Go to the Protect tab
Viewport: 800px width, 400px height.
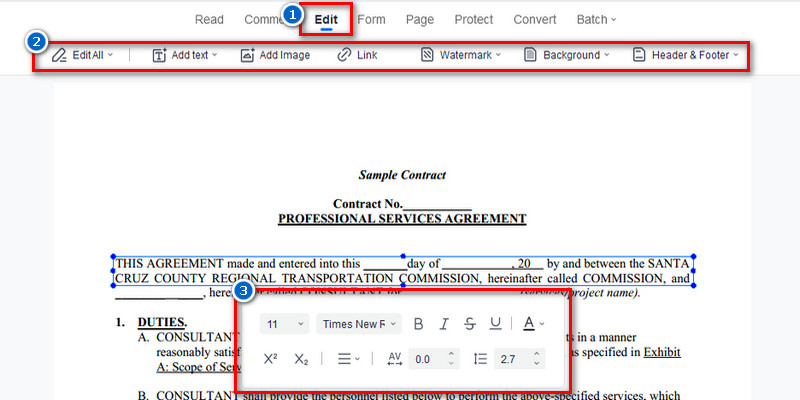(474, 20)
